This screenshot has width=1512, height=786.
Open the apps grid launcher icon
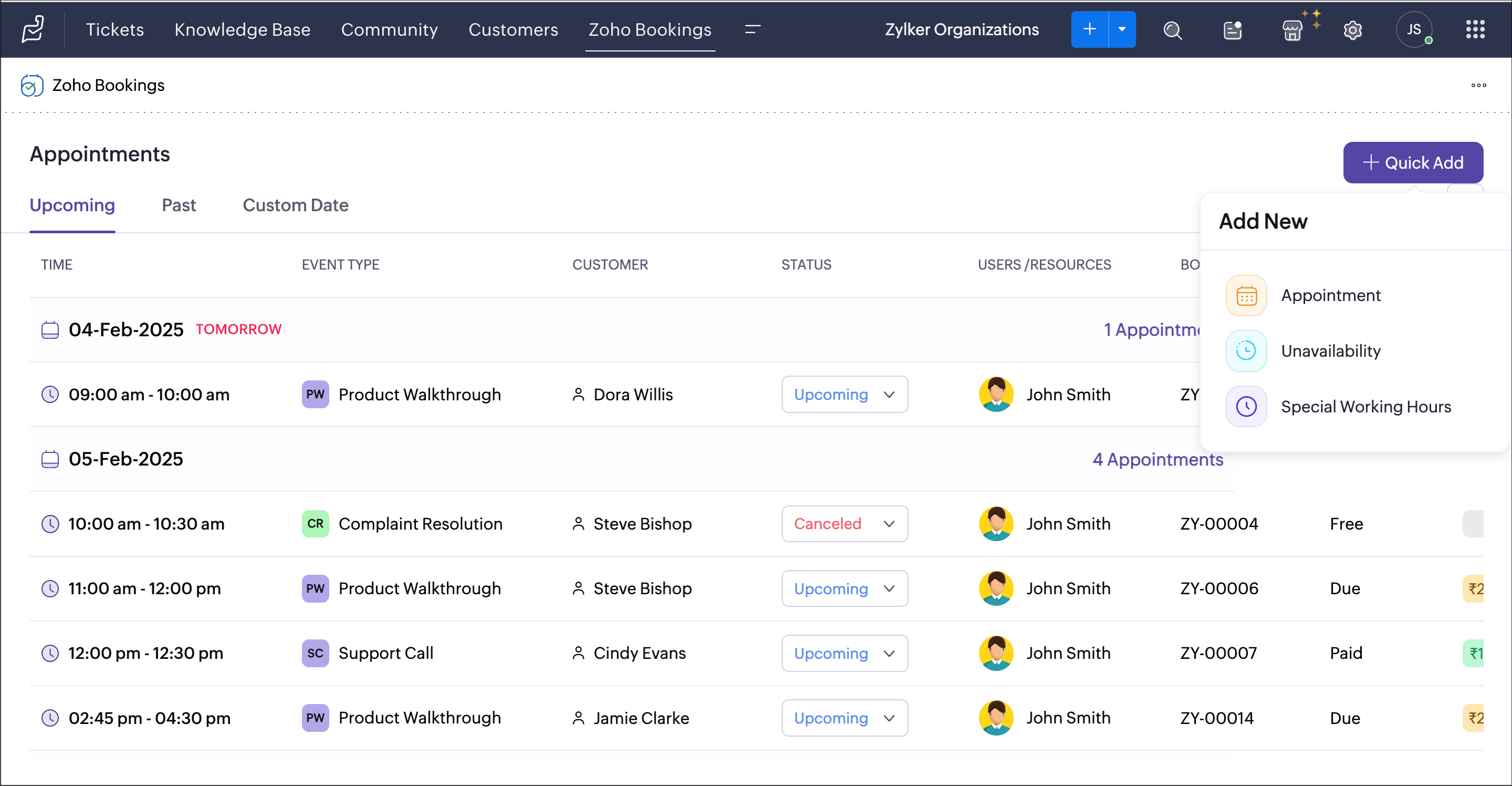1475,29
